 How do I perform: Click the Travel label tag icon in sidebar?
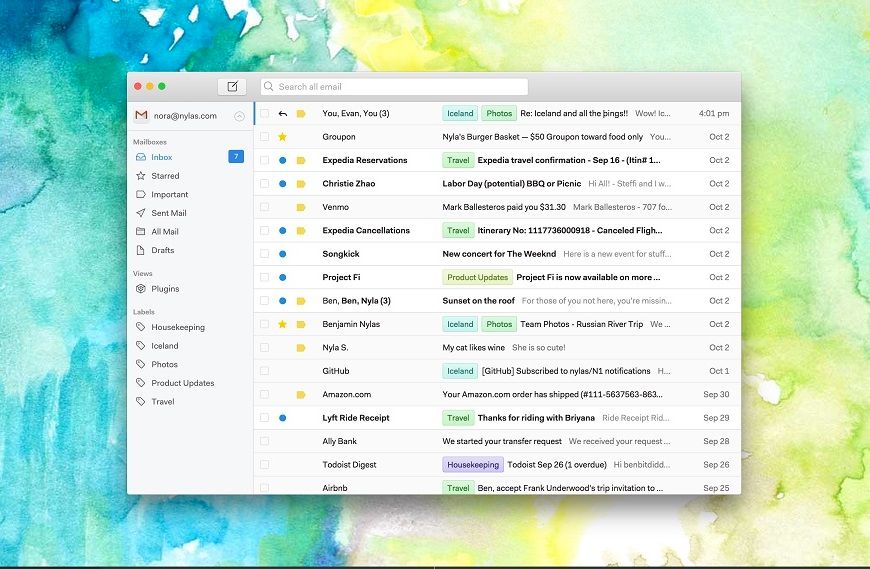[x=141, y=402]
